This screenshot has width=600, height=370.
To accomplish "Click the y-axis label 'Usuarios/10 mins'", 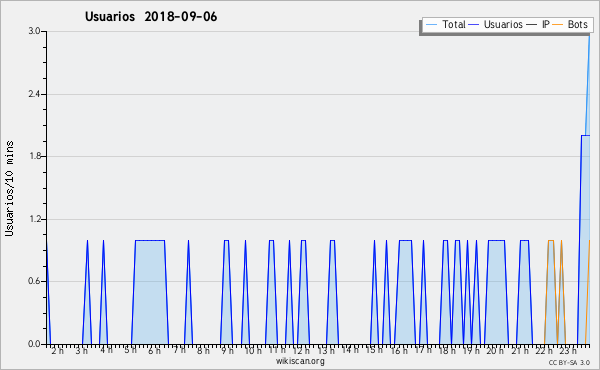I will tap(9, 188).
